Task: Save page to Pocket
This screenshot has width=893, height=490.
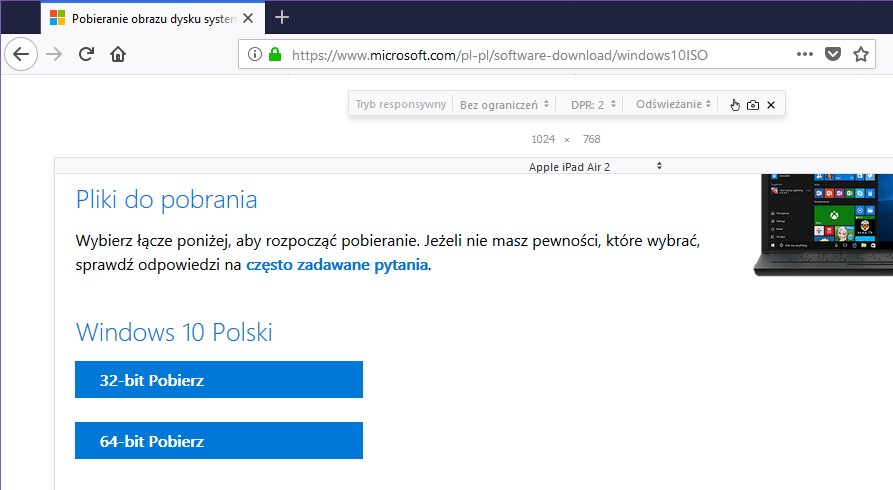Action: click(x=833, y=55)
